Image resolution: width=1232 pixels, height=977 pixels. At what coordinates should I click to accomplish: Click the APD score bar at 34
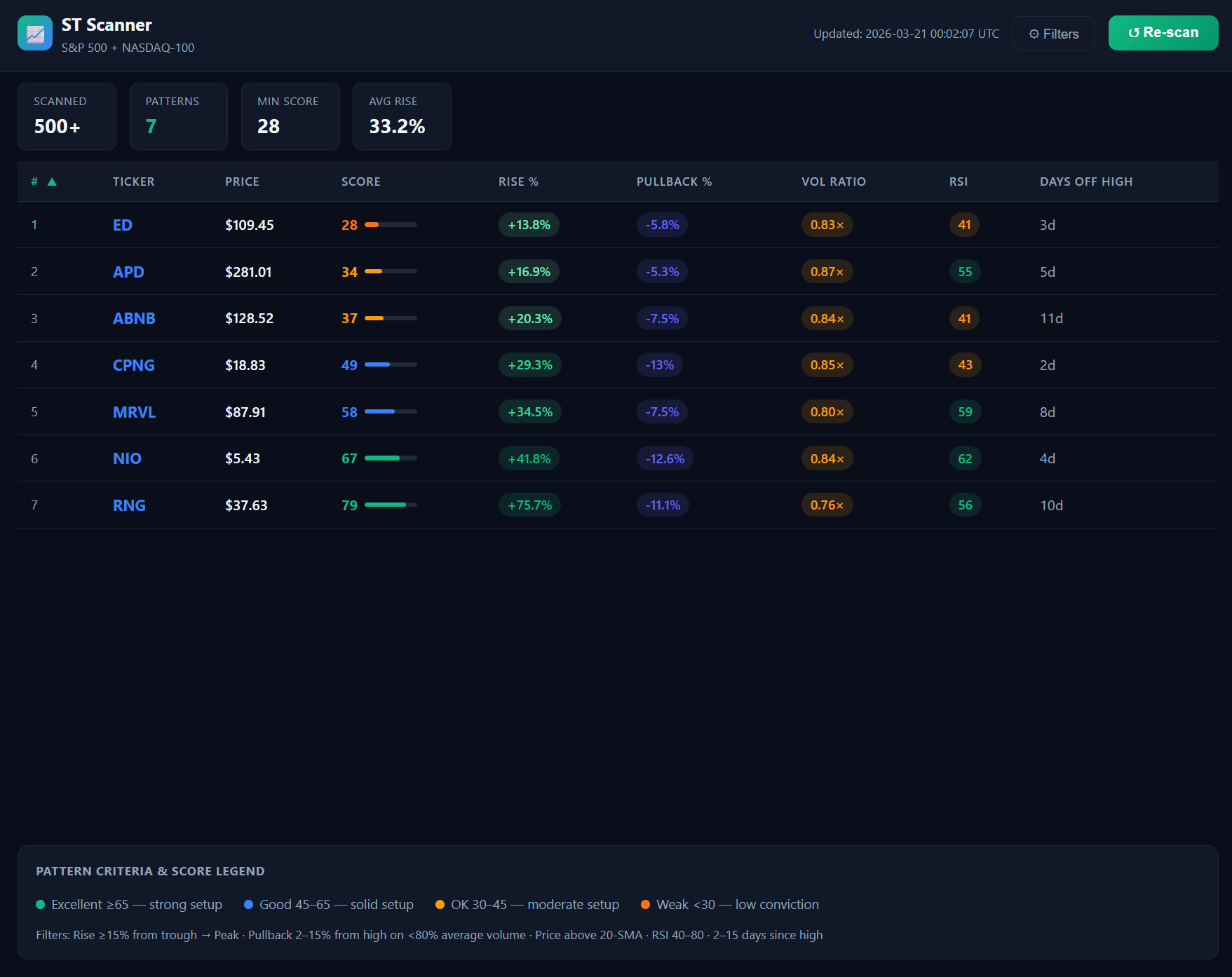pyautogui.click(x=391, y=271)
